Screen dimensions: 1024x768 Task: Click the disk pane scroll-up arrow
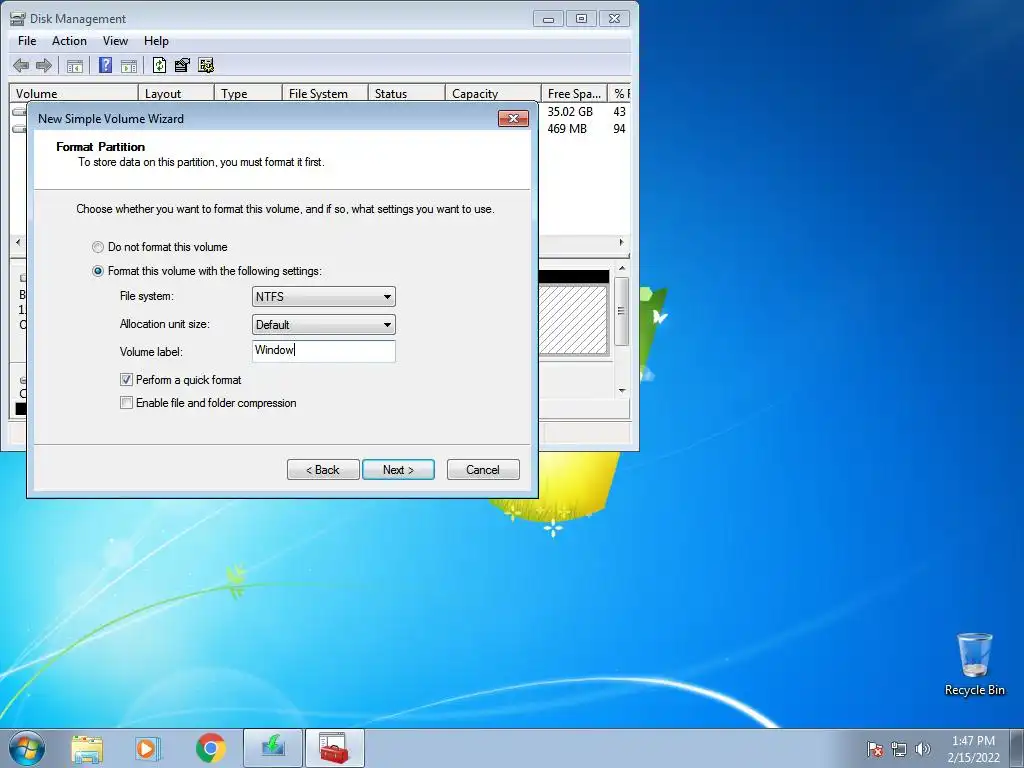622,268
